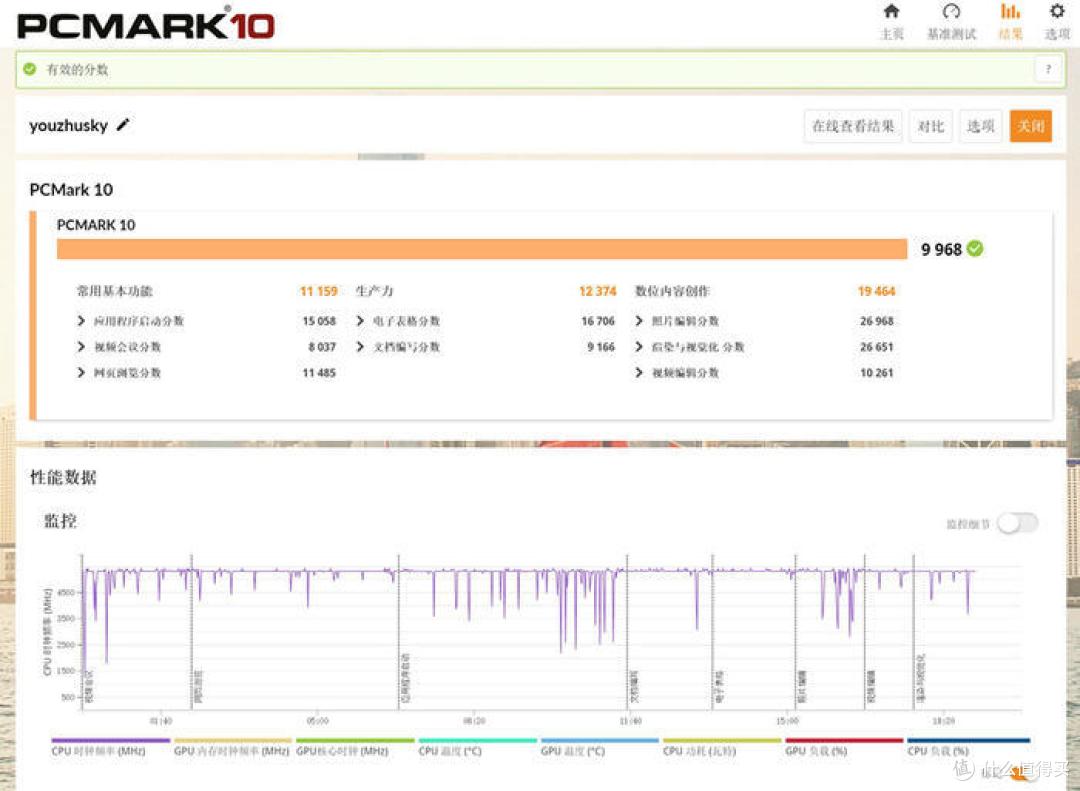1080x791 pixels.
Task: Click the question mark help button
Action: coord(1048,69)
